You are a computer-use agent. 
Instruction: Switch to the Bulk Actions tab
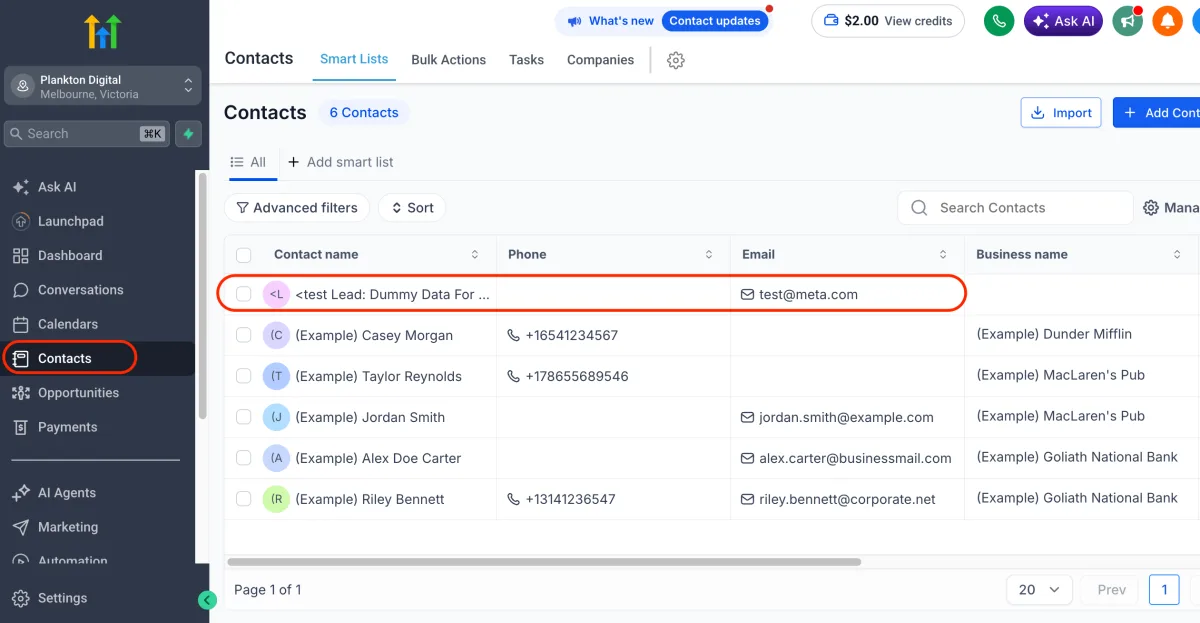click(x=449, y=60)
